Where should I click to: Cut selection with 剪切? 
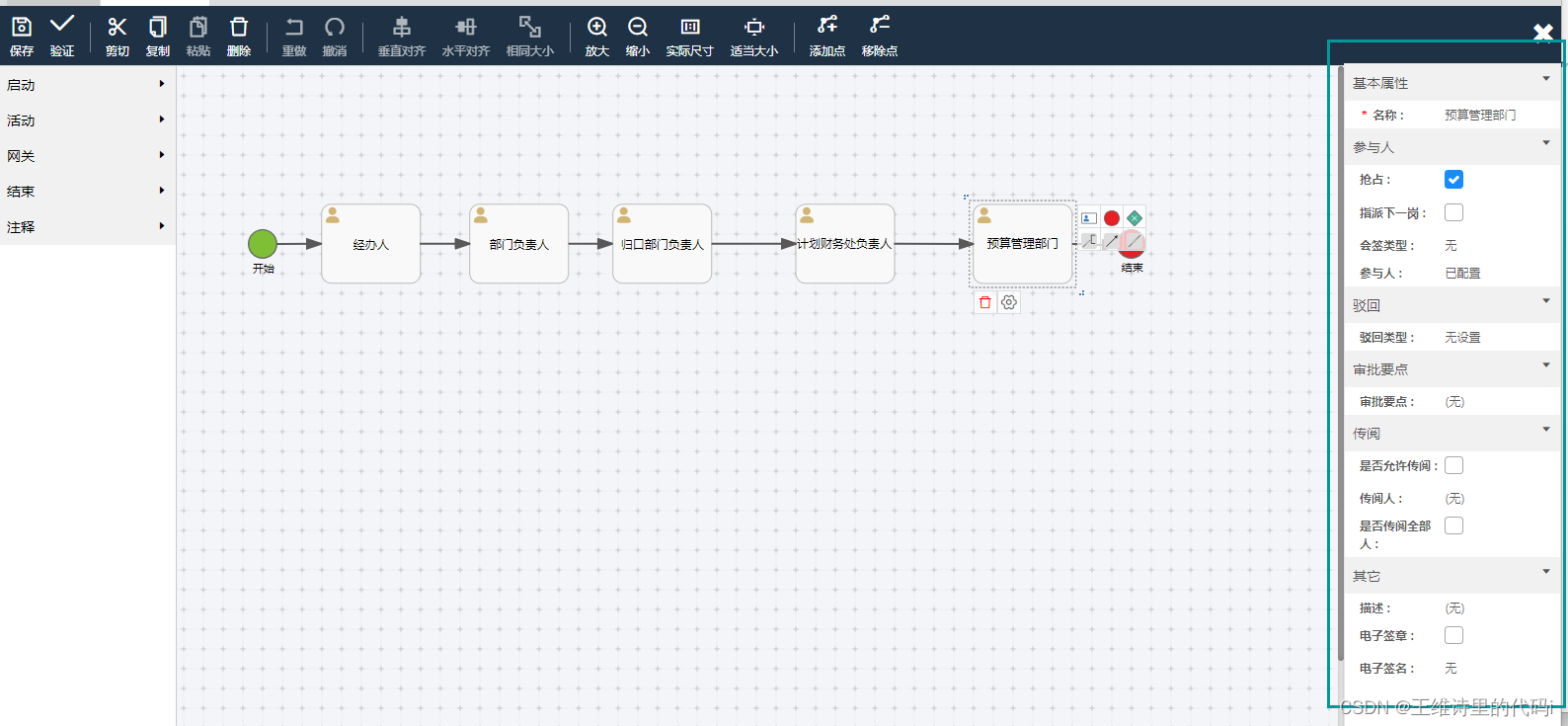(x=118, y=36)
